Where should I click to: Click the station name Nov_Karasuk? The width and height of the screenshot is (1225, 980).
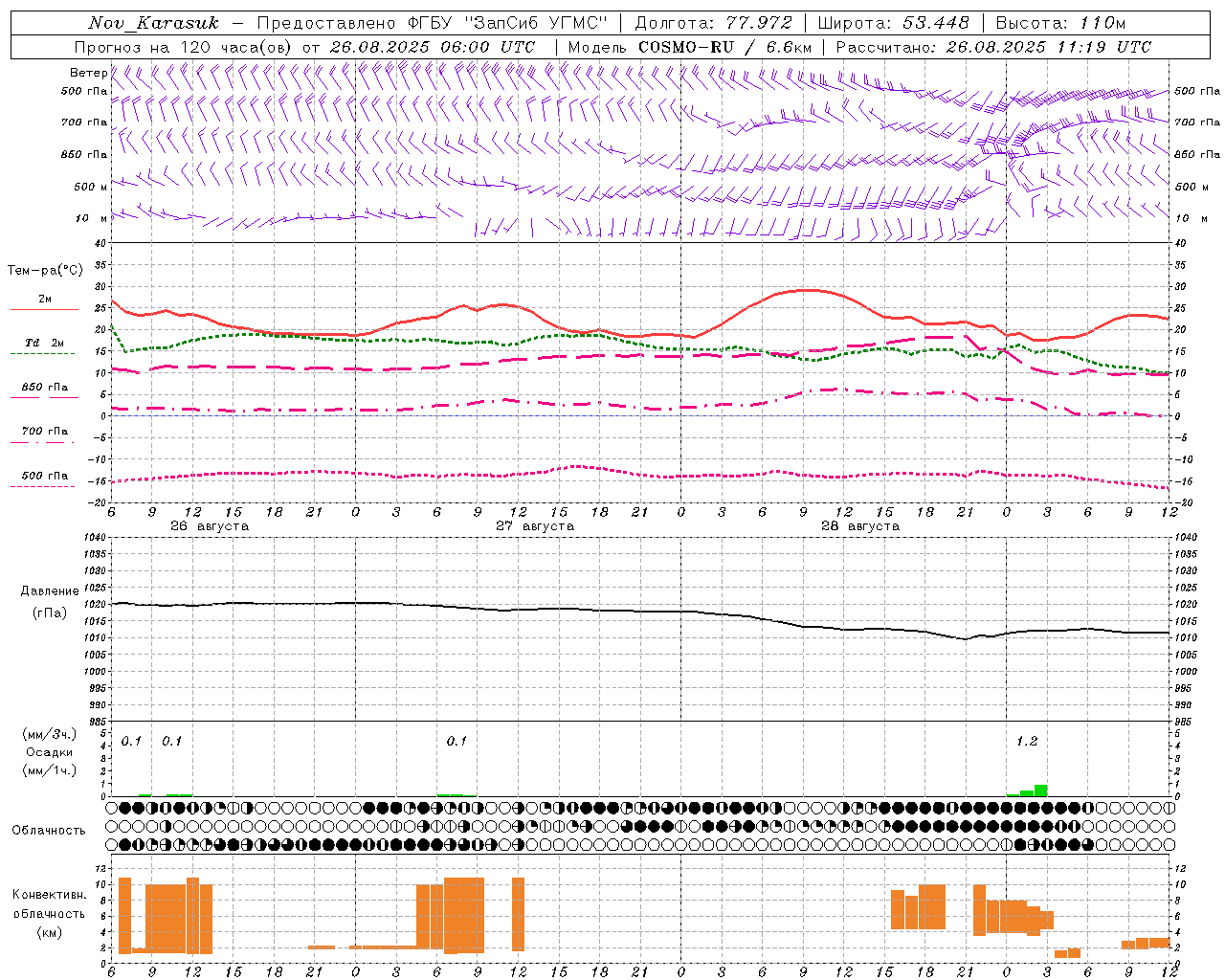(x=153, y=23)
